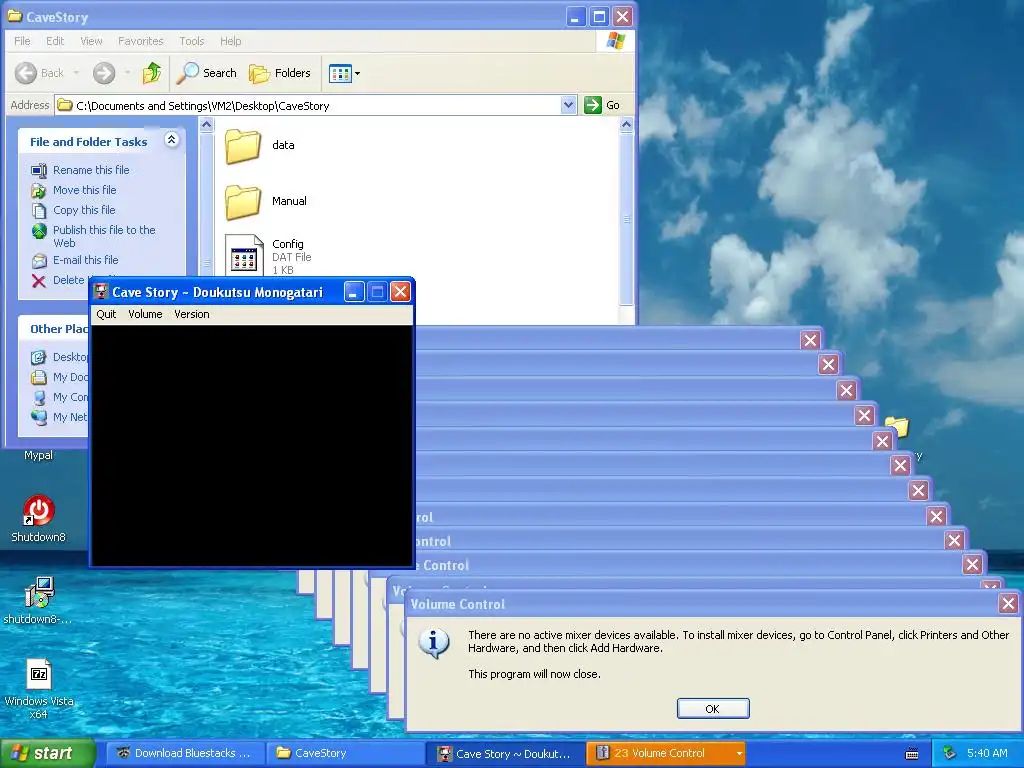The image size is (1024, 768).
Task: Open the Edit menu in Explorer
Action: (x=55, y=41)
